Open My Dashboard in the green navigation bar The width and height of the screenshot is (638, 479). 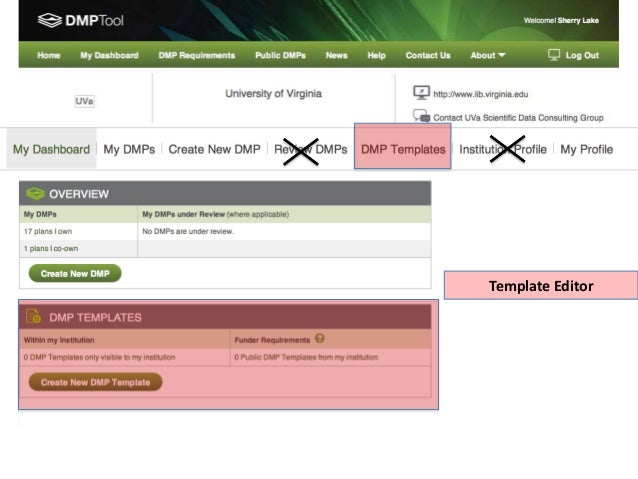(x=109, y=55)
